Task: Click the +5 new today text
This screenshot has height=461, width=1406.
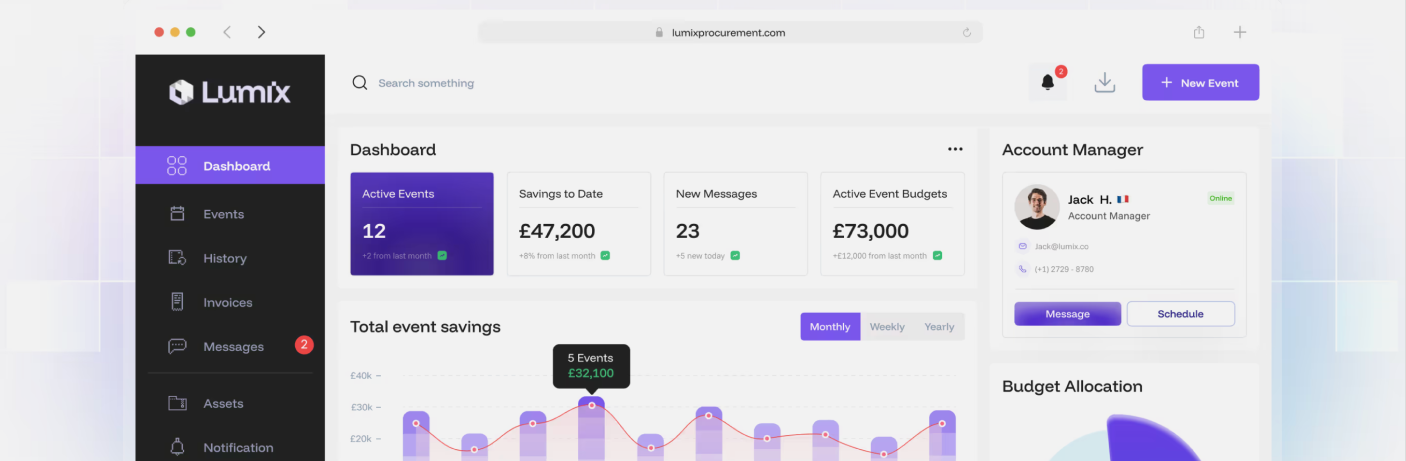Action: click(700, 256)
